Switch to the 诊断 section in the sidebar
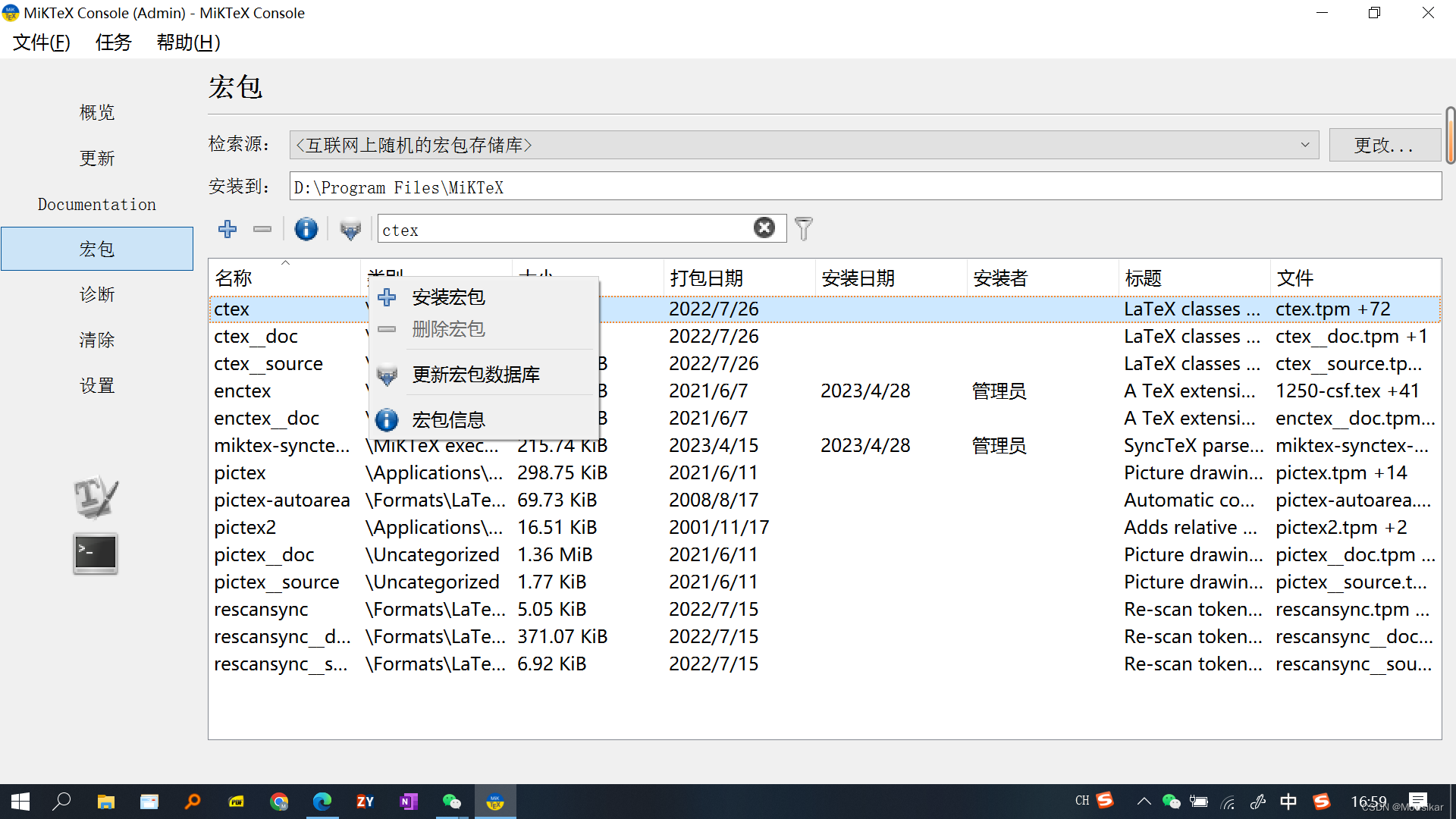 tap(97, 294)
